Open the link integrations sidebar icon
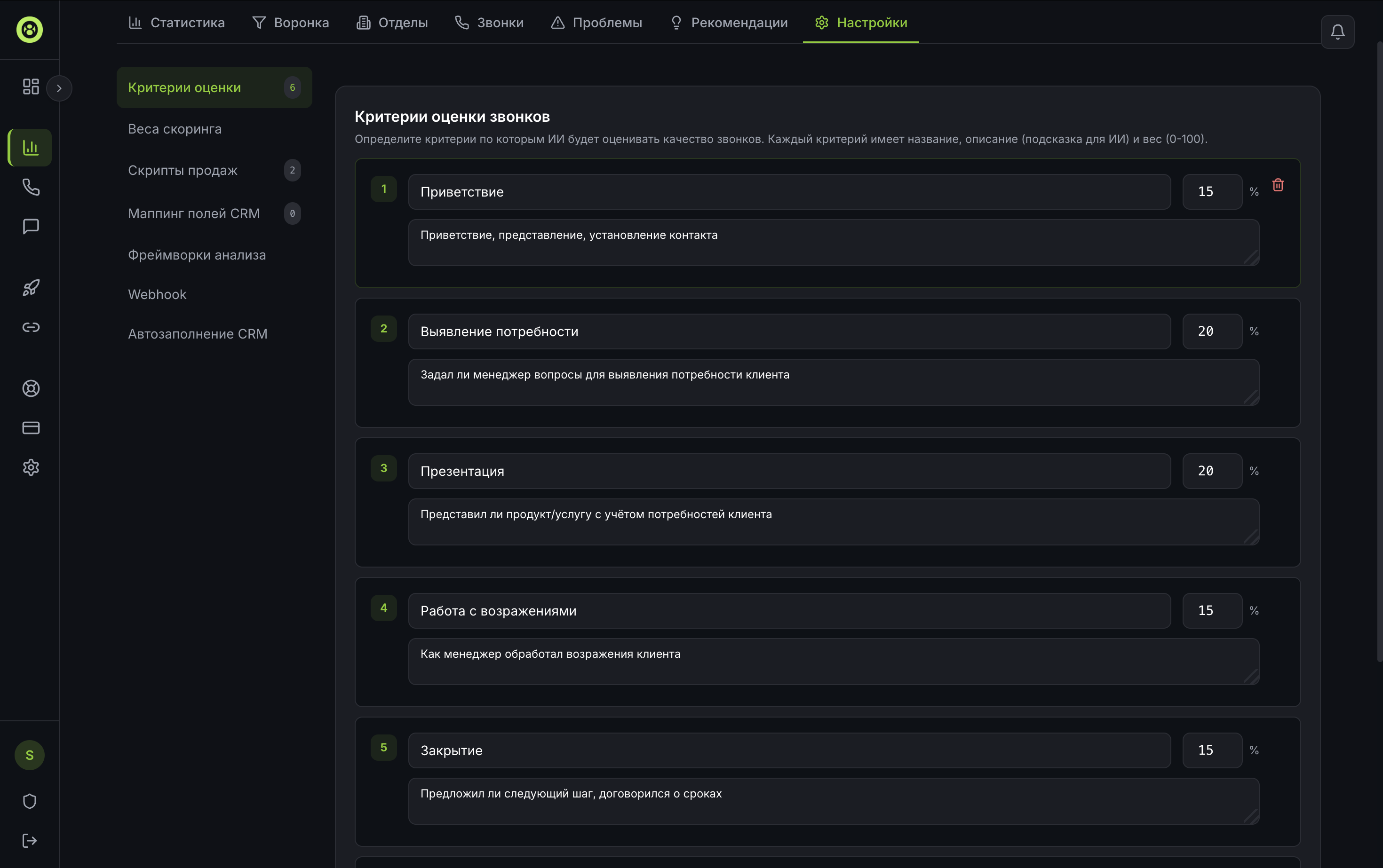This screenshot has height=868, width=1383. (31, 327)
